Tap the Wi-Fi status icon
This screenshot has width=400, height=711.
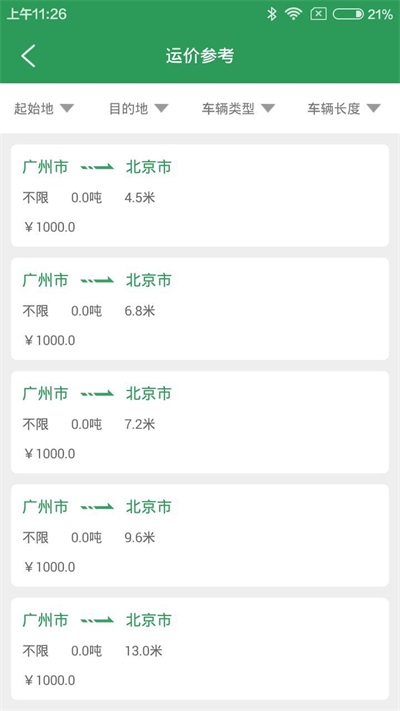(293, 15)
